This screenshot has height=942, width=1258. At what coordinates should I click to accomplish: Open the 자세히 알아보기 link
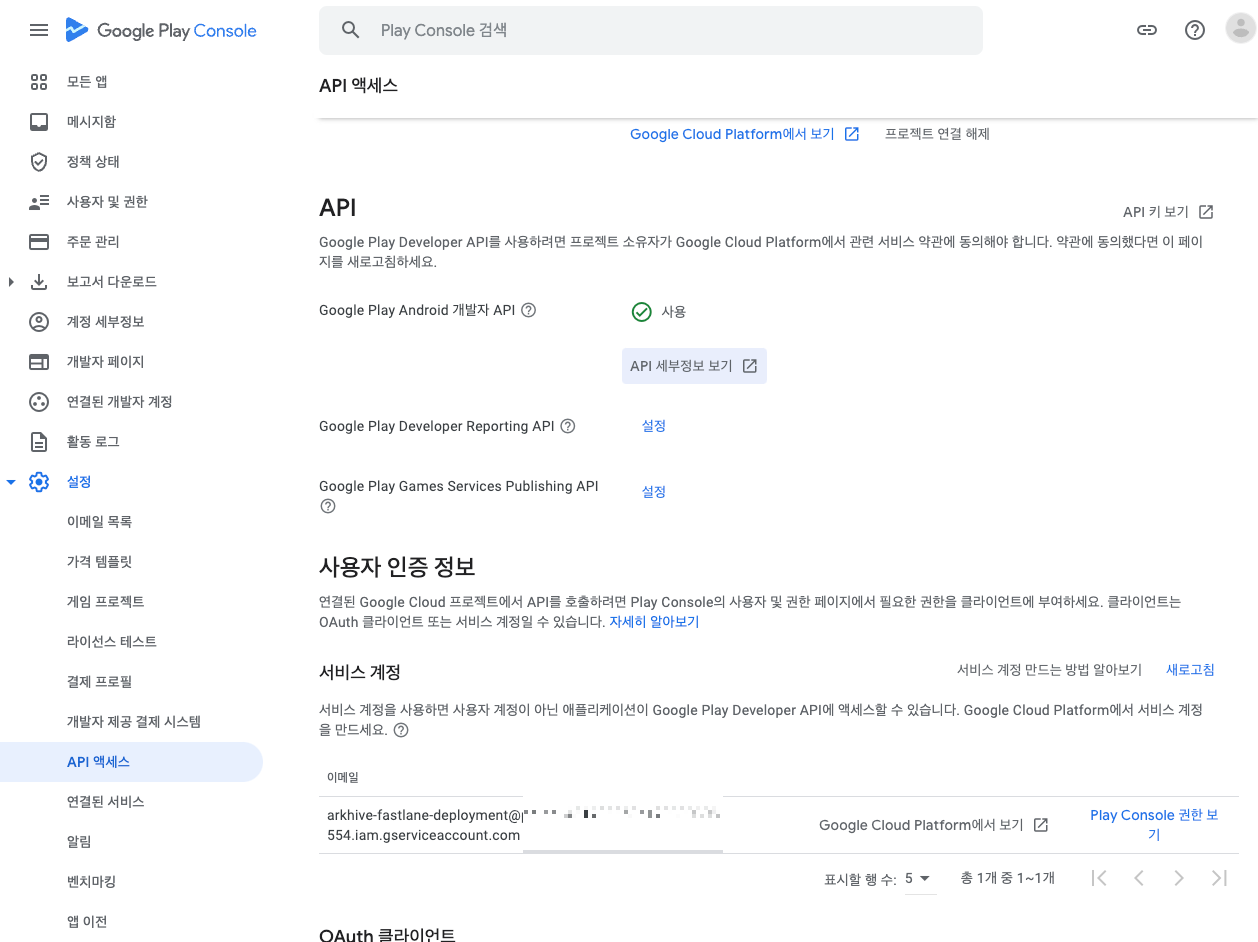(x=654, y=622)
